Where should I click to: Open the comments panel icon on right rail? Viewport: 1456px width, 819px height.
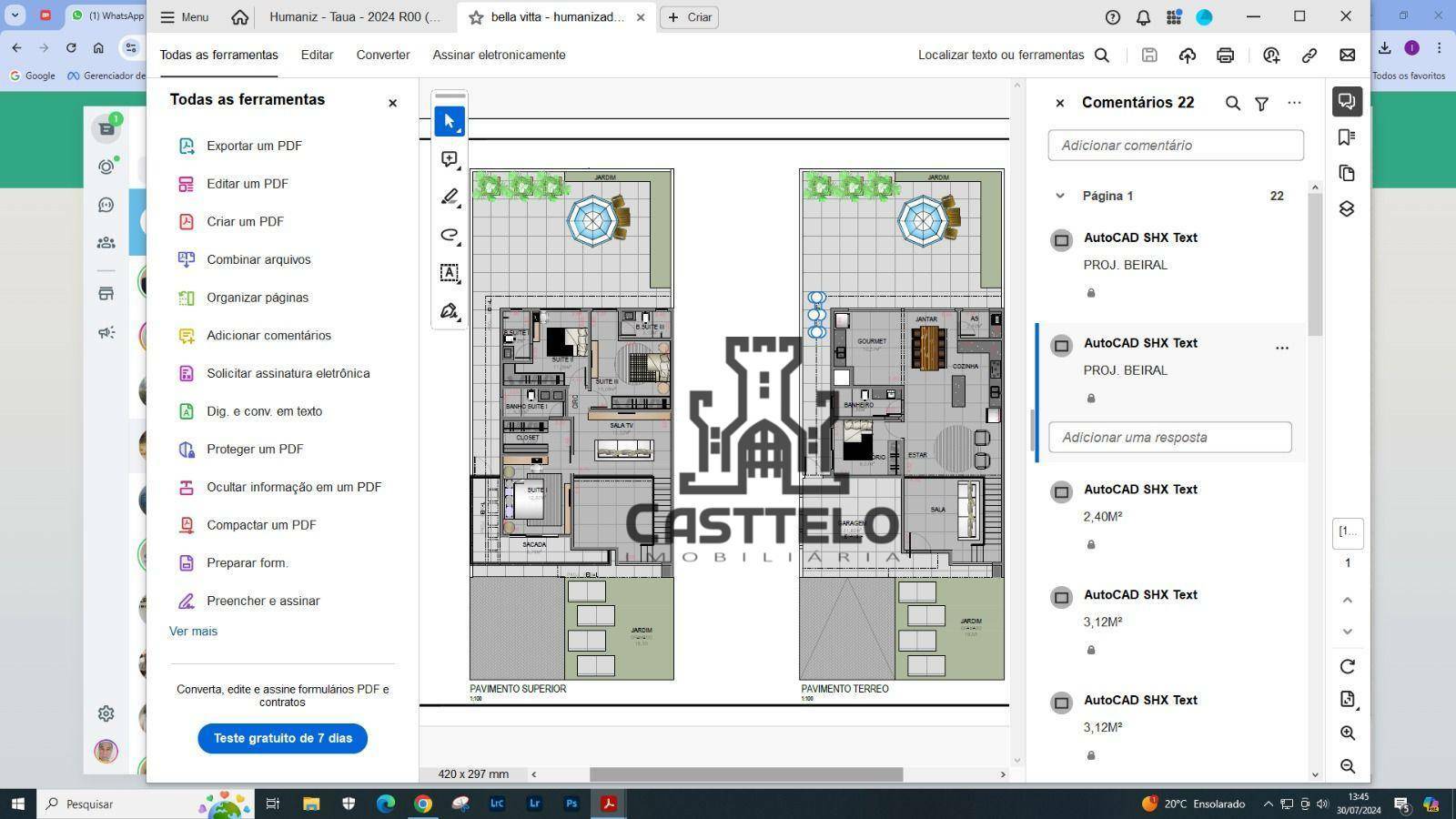[1347, 101]
